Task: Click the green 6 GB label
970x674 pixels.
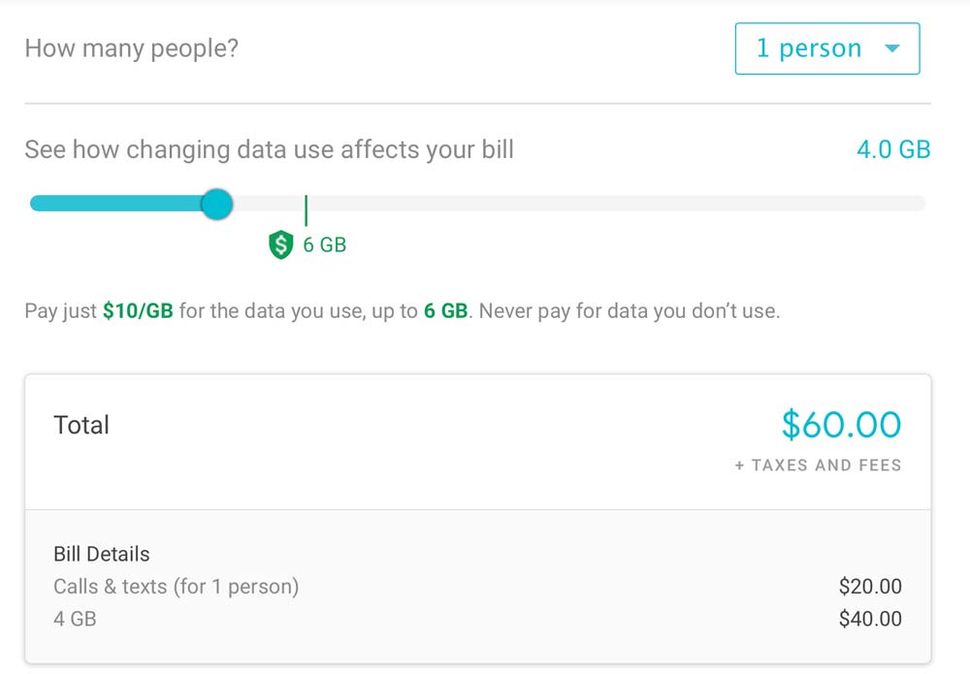Action: 327,243
